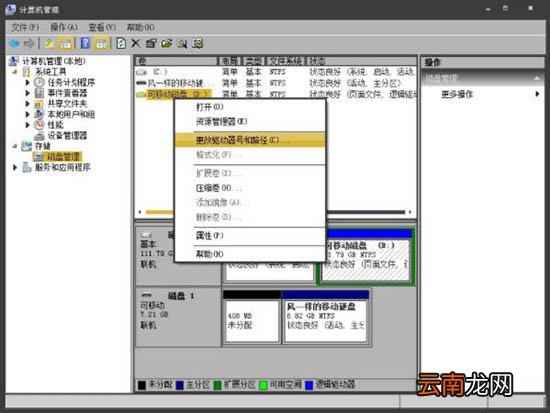Click the 本地用户和组 icon

click(39, 114)
